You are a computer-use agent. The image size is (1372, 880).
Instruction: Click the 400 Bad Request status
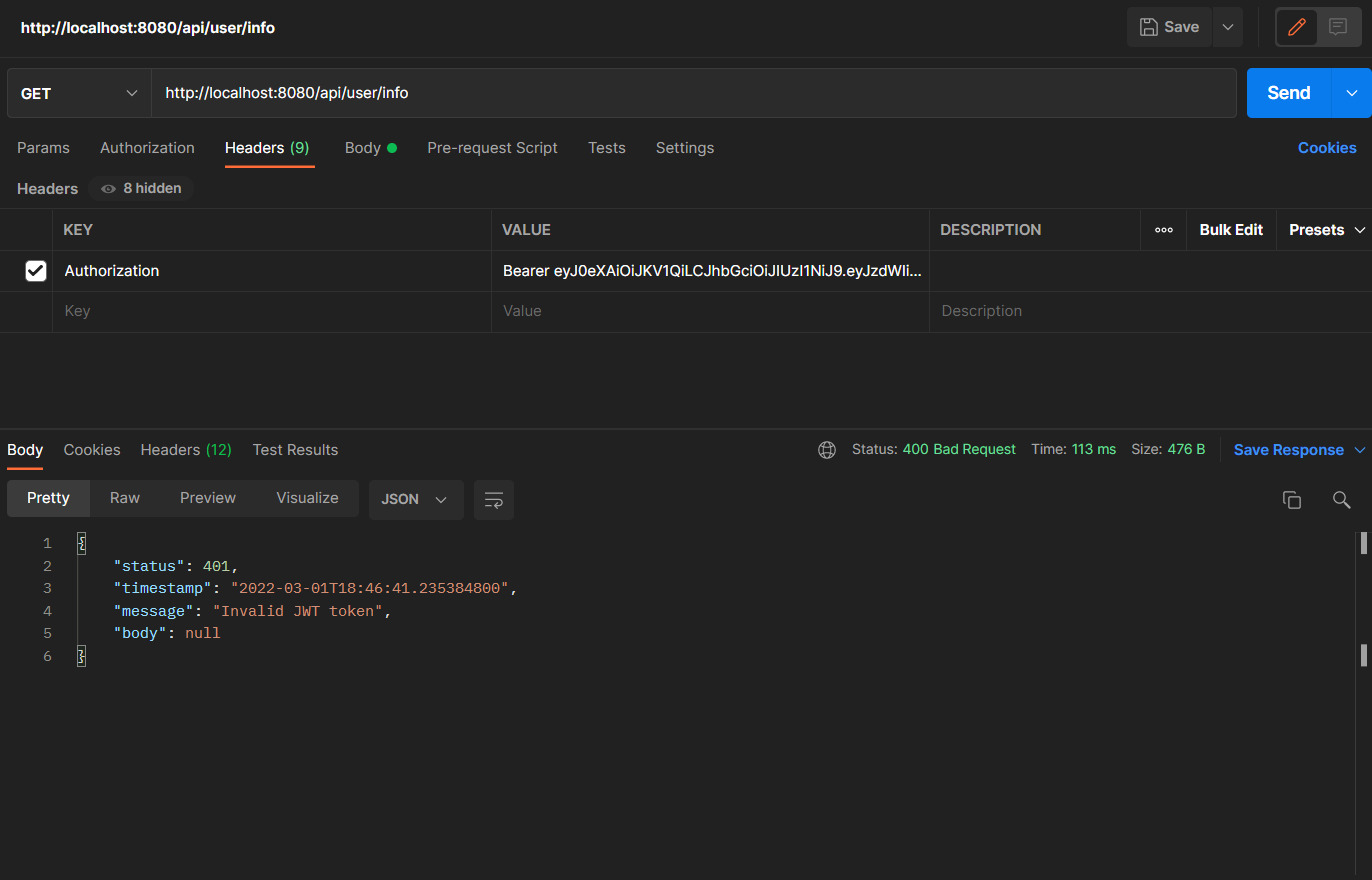click(959, 450)
